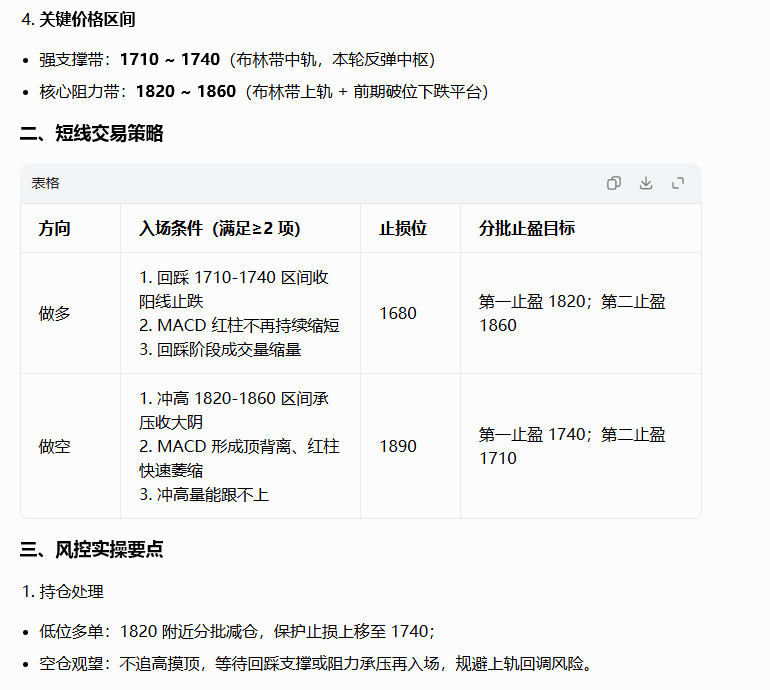Screen dimensions: 770x690
Task: Click the line MACD 形成顶背离、红柱快速萎缩
Action: [239, 458]
